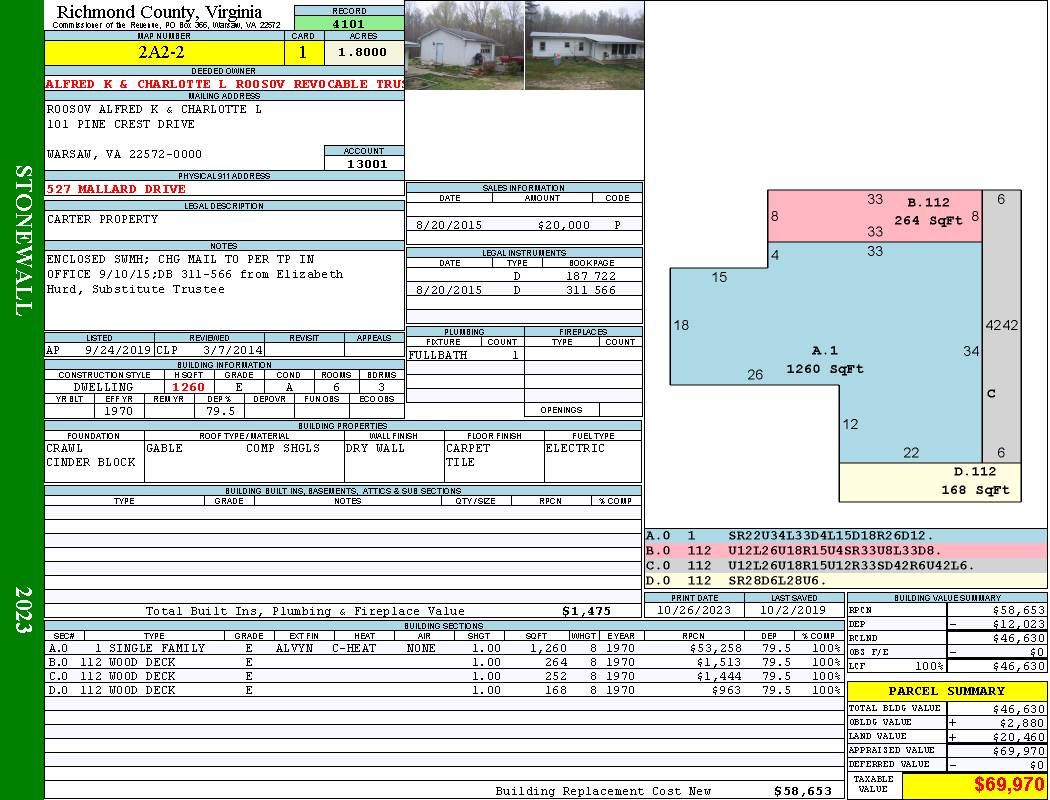Select reviewed date 3/7/2014
Screen dimensions: 1050x800
(232, 350)
